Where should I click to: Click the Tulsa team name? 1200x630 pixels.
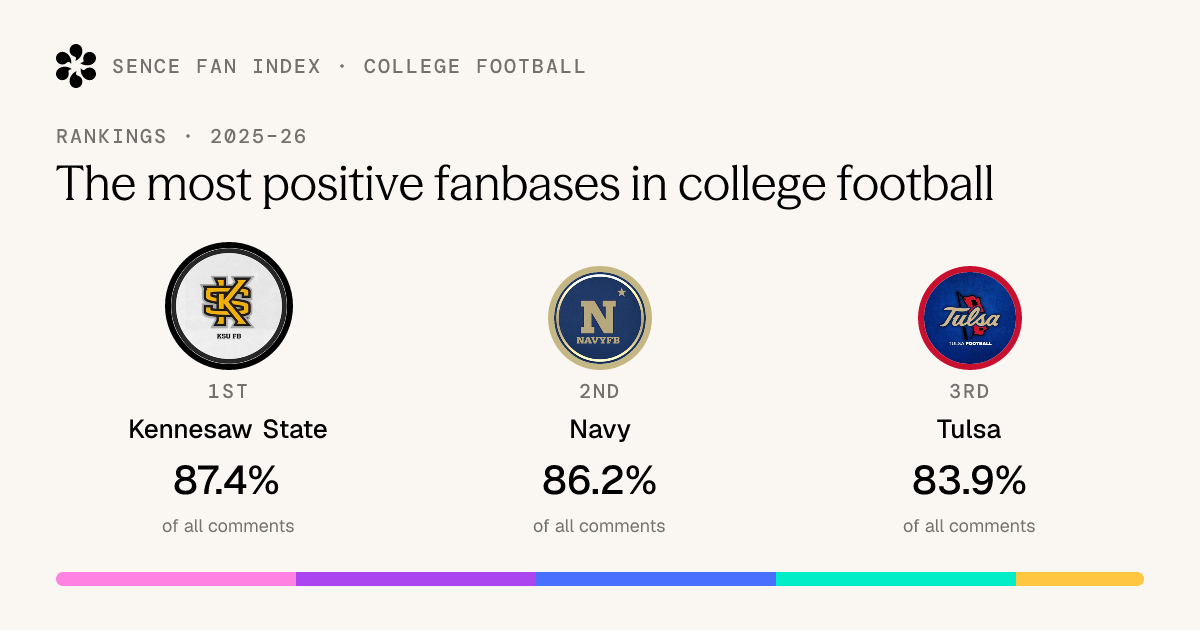click(969, 430)
